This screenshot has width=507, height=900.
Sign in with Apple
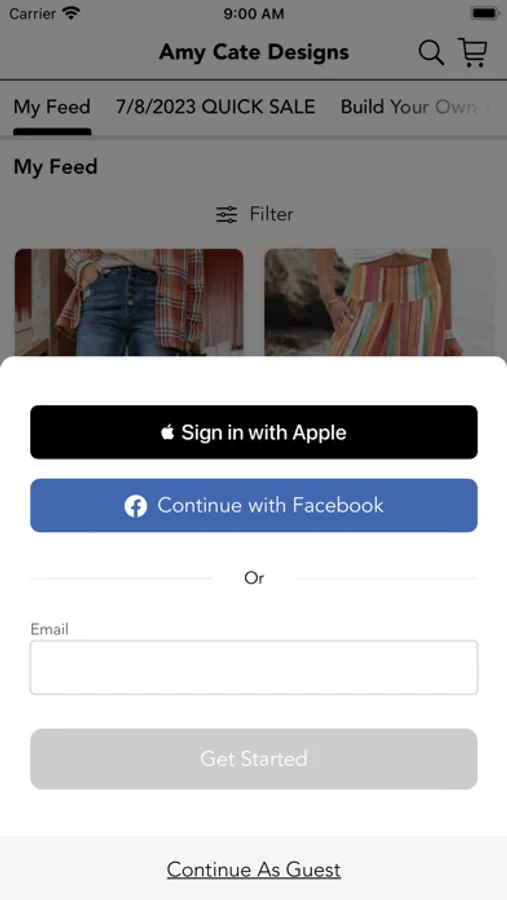(254, 432)
